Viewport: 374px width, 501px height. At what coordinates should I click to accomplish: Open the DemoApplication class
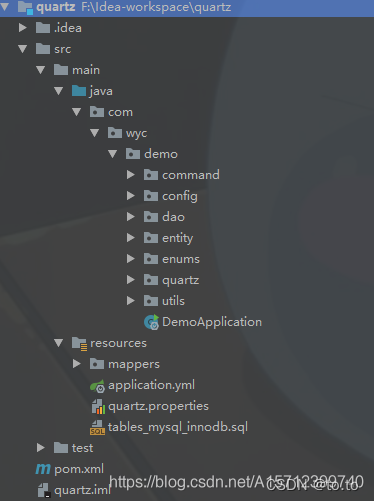[212, 322]
